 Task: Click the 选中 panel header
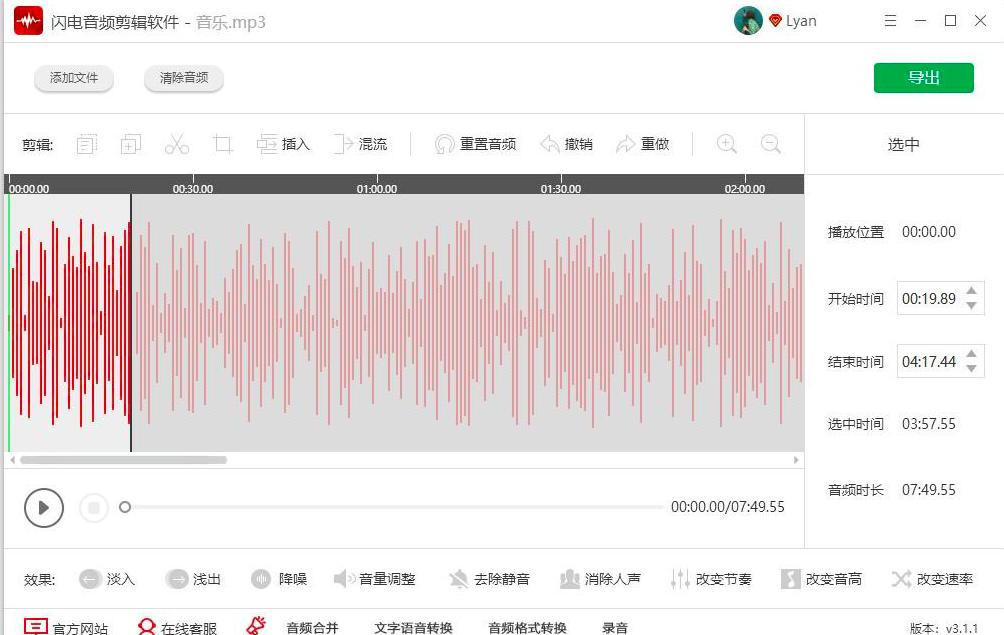click(903, 145)
